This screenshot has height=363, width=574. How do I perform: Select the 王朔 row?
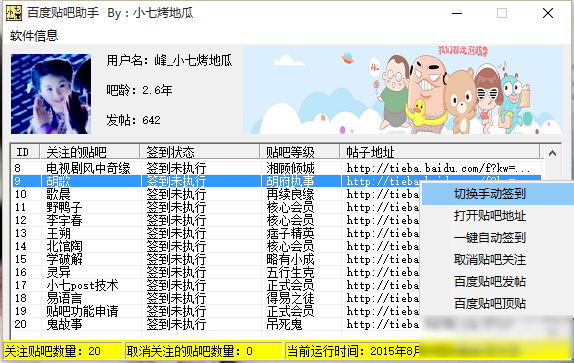click(216, 233)
